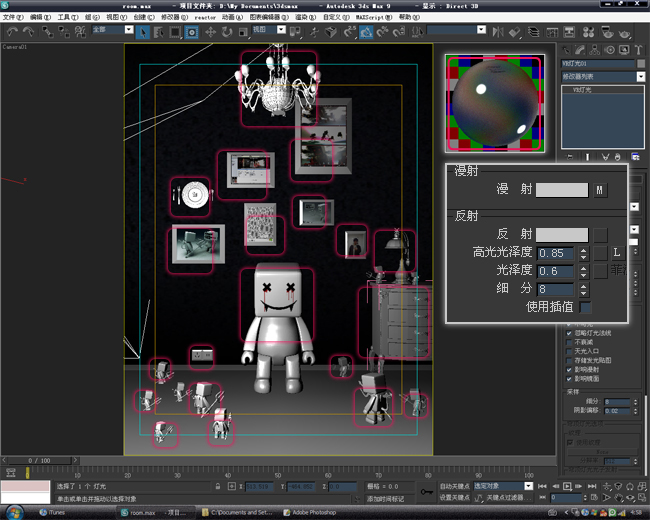
Task: Expand the 修改器列表 modifier list dropdown
Action: click(x=641, y=77)
